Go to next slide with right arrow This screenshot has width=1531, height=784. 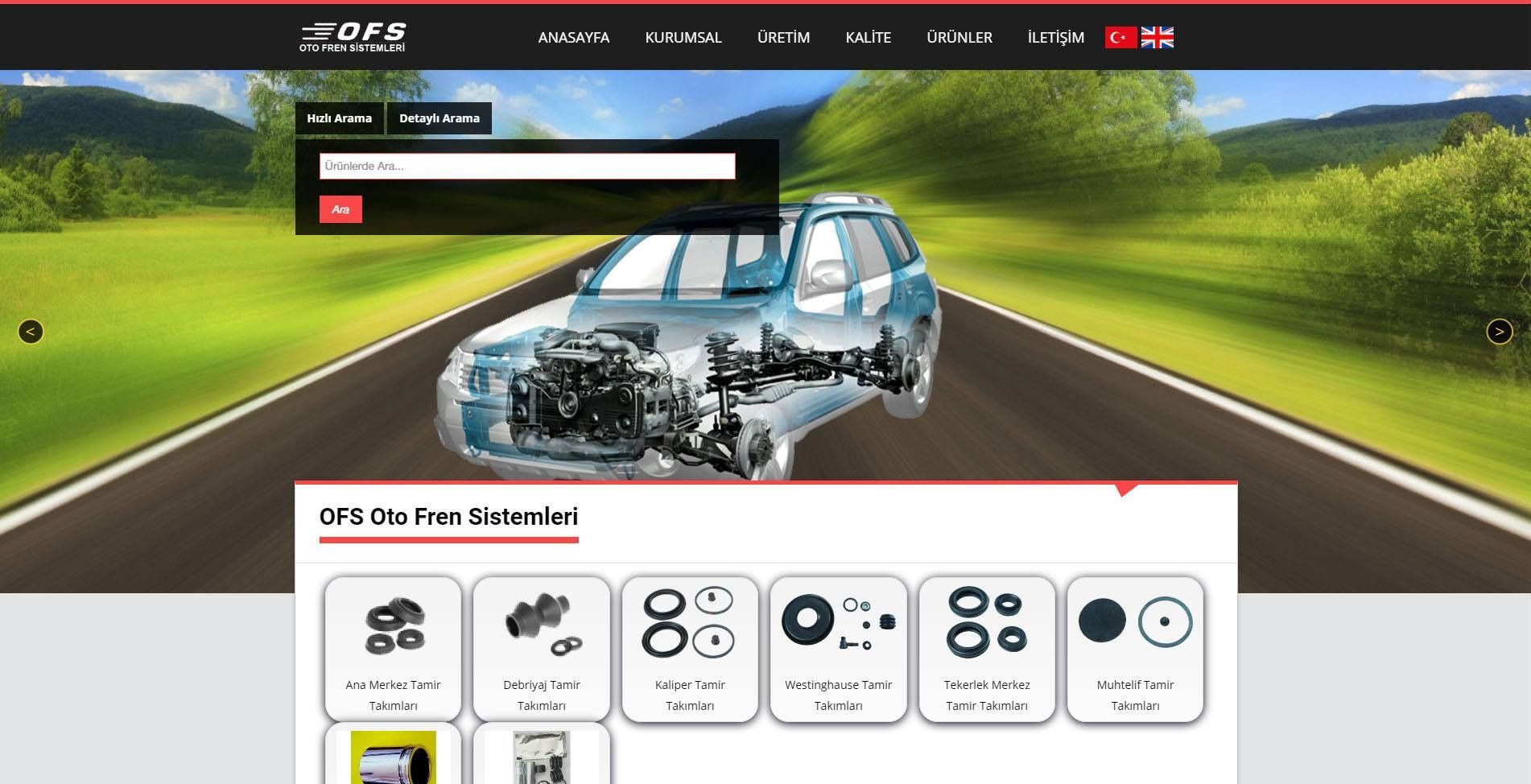(1499, 332)
